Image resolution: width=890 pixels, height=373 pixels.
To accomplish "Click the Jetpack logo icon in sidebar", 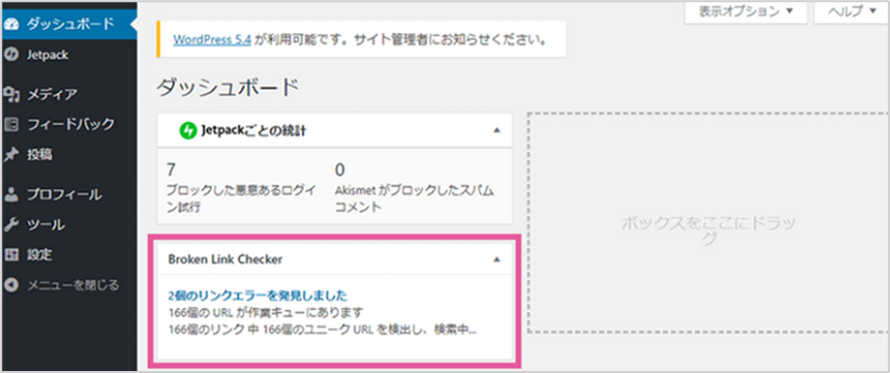I will (x=10, y=55).
